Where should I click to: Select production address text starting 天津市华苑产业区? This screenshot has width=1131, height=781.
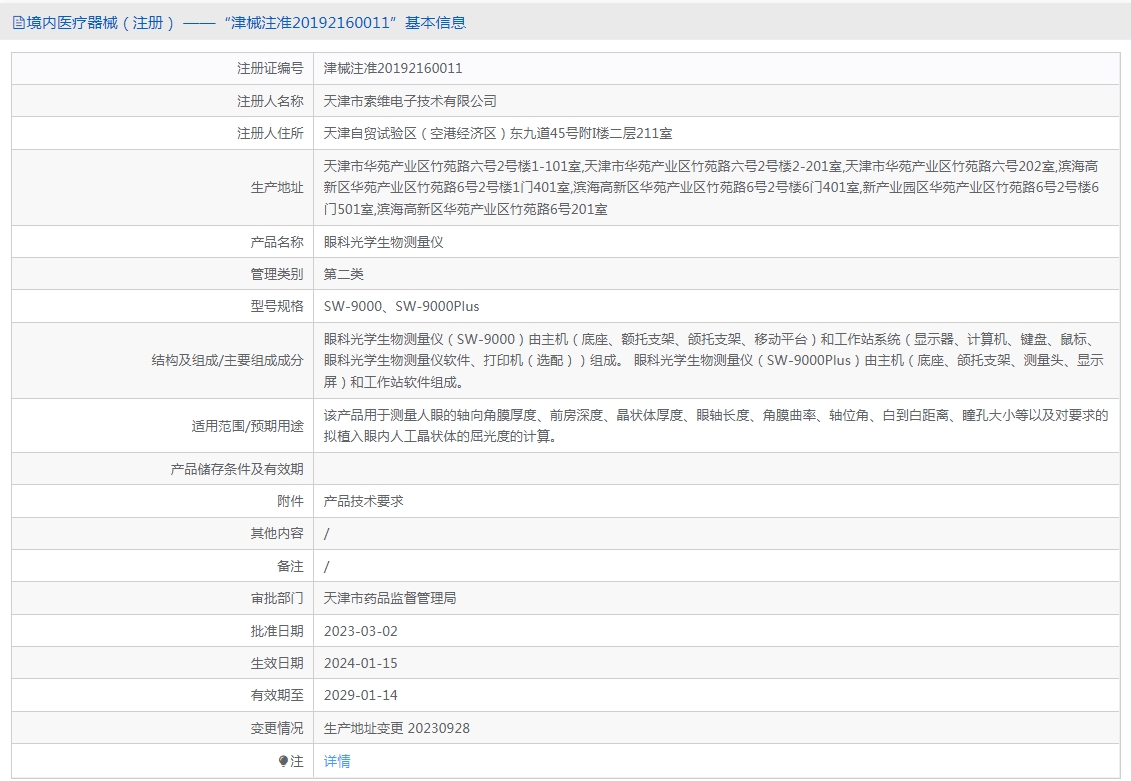pyautogui.click(x=711, y=187)
